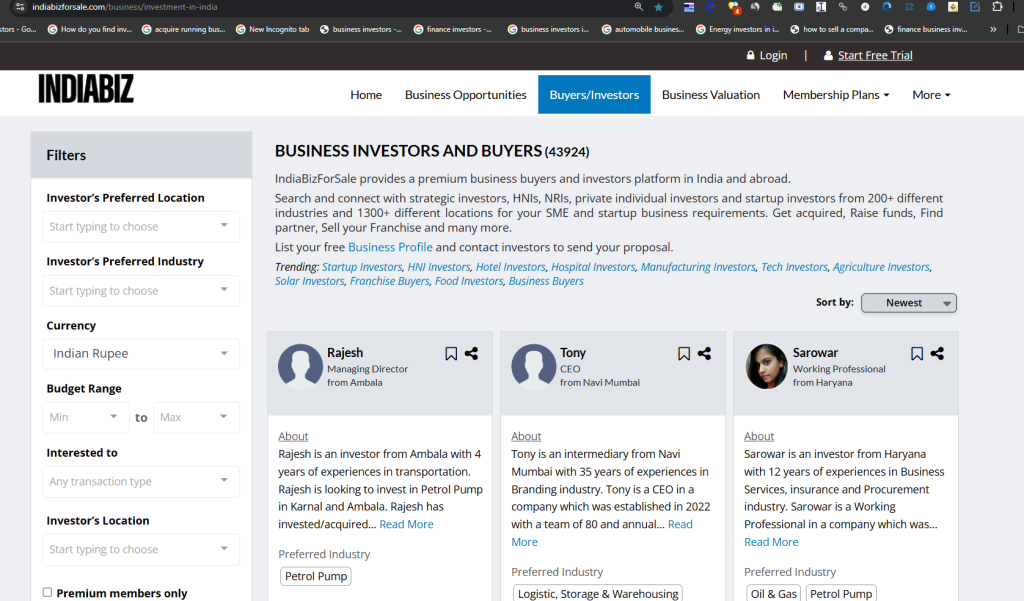Click Petrol Pump tag in Rajesh's card
The image size is (1024, 601).
click(316, 576)
